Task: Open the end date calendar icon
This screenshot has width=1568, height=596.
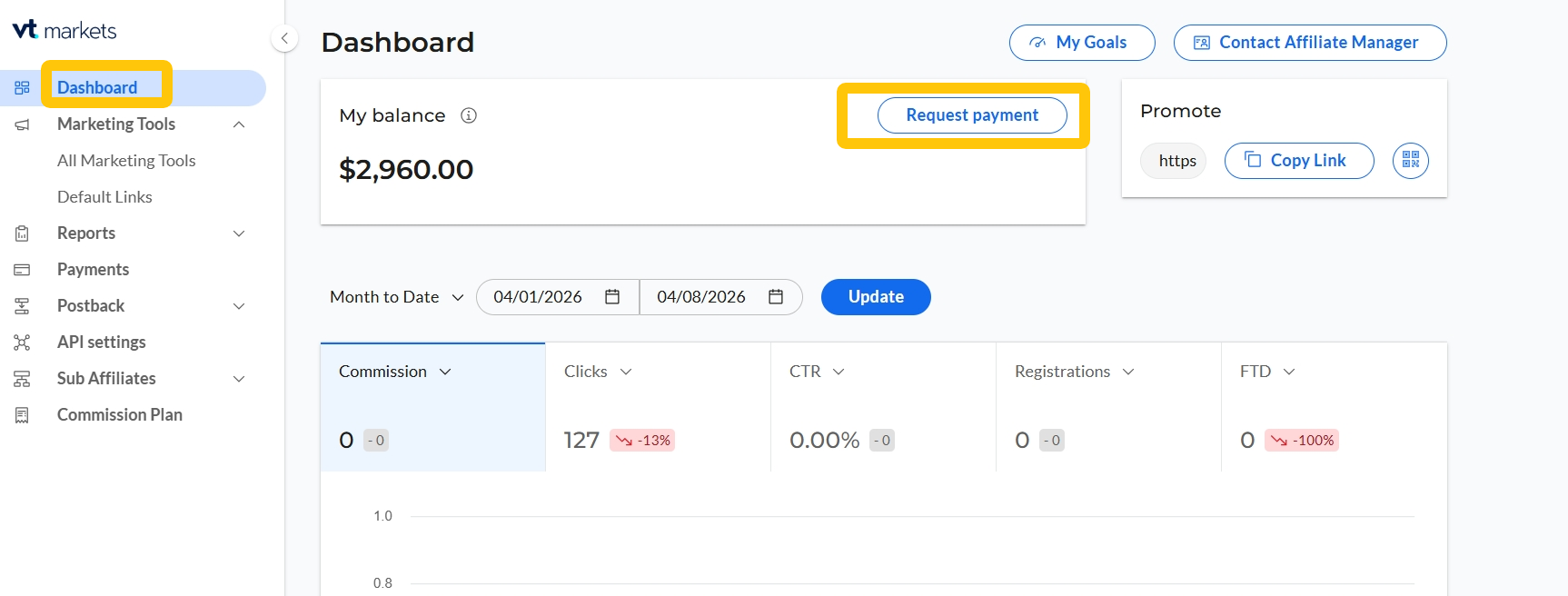Action: 776,297
